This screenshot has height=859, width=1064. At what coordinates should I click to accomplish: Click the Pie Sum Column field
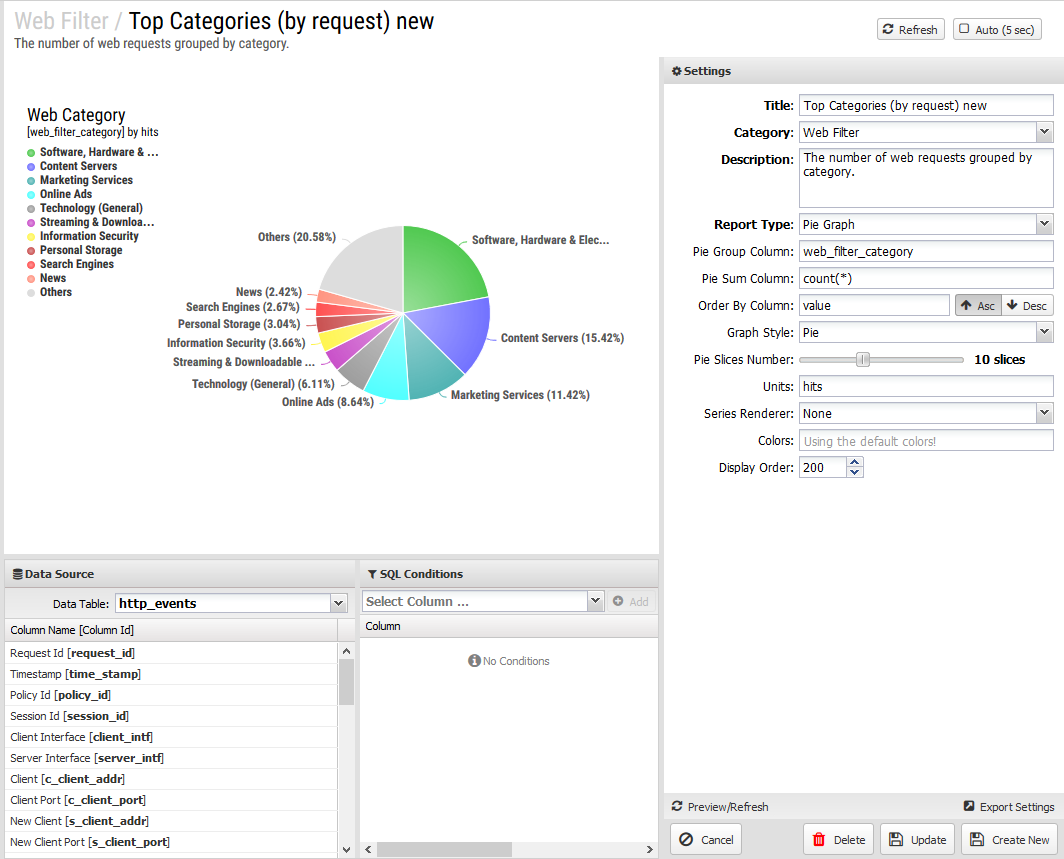click(x=926, y=278)
